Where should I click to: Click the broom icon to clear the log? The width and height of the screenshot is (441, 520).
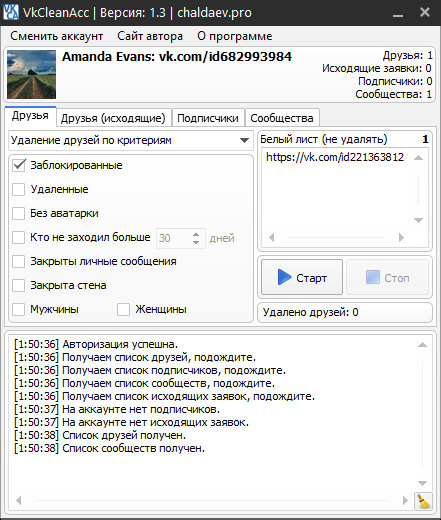423,501
